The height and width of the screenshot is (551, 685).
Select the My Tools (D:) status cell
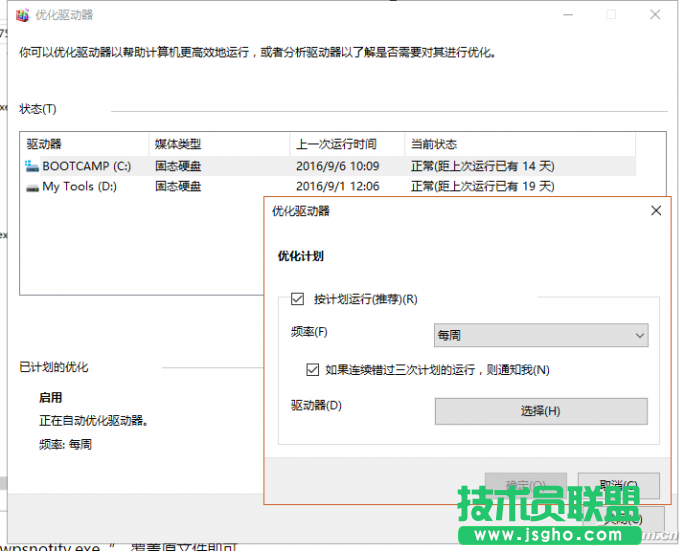pyautogui.click(x=482, y=187)
